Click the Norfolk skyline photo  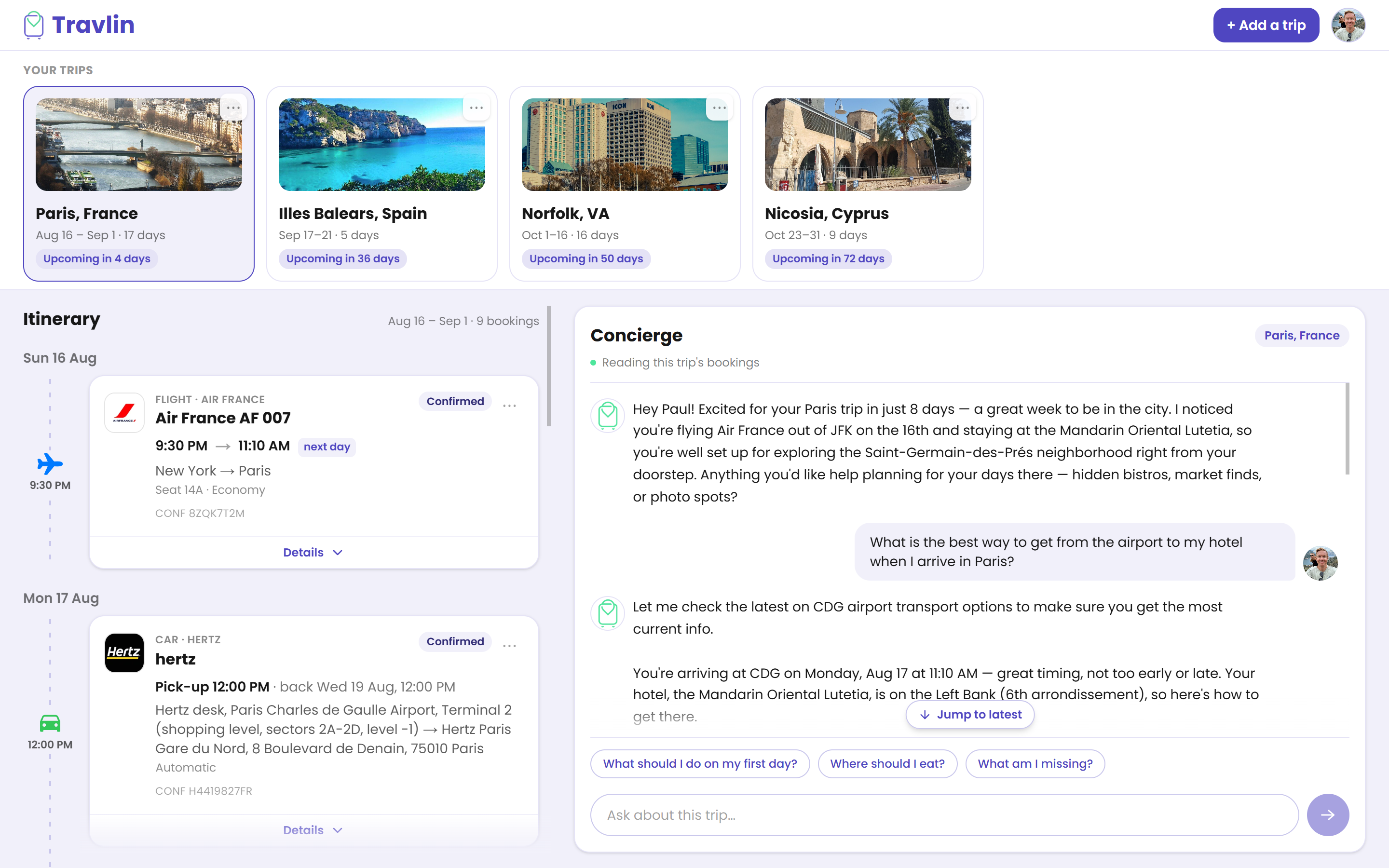625,144
